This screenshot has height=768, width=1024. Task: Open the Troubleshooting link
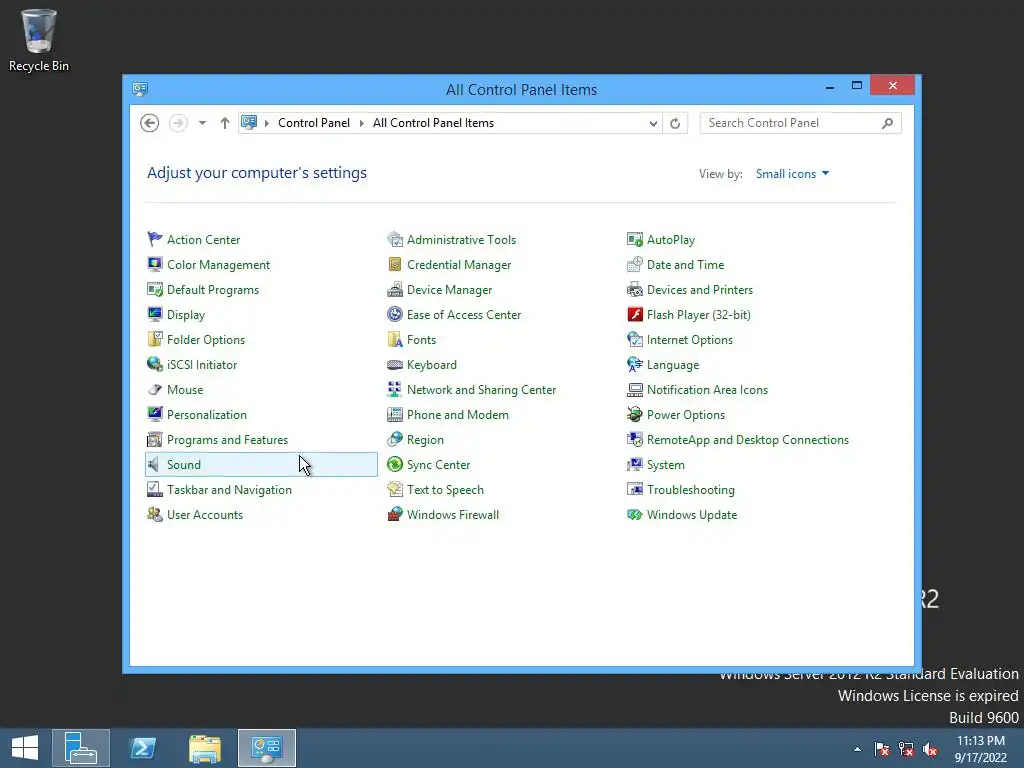(690, 490)
